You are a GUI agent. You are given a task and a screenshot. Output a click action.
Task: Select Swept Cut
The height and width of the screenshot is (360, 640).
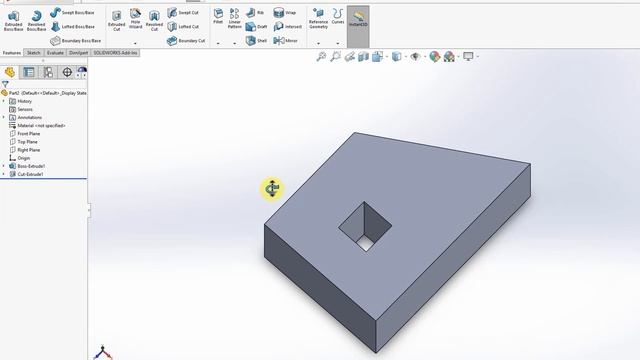coord(183,13)
